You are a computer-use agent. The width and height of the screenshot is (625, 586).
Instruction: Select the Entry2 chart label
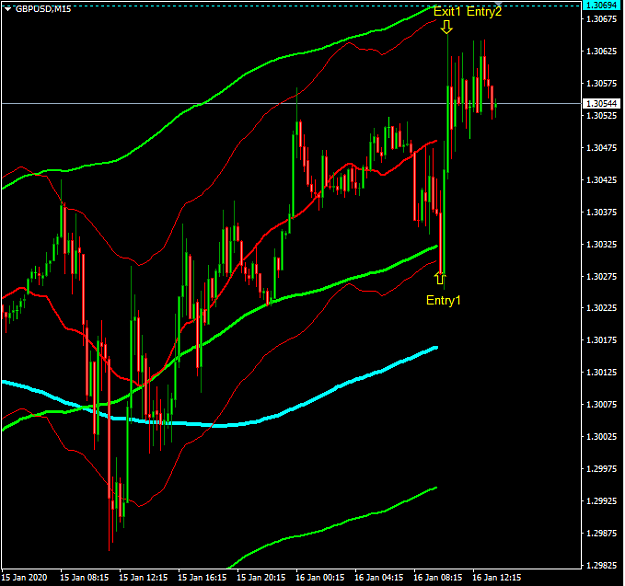(x=484, y=12)
